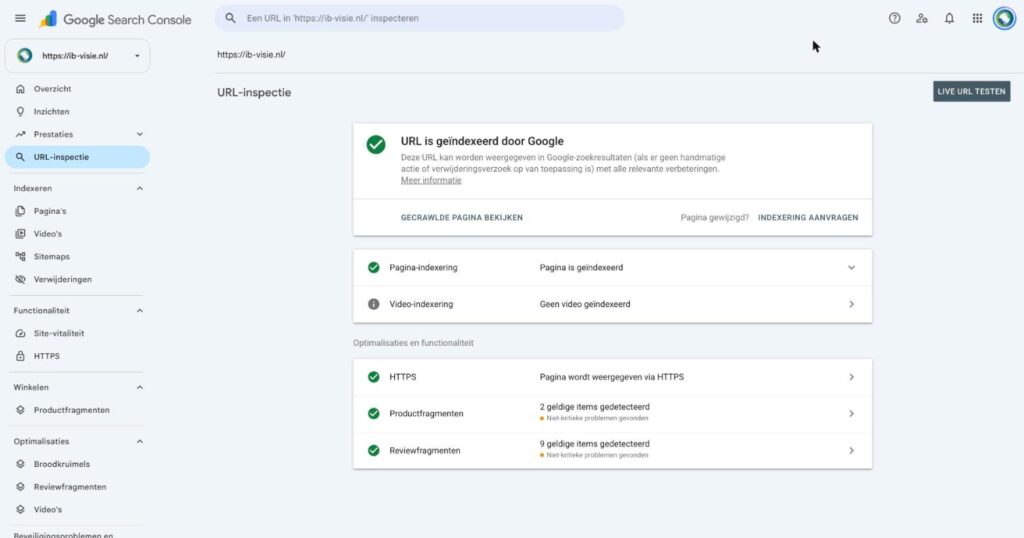Open the property selector https://ib-visie.nl/ dropdown
Screen dimensions: 1024x538
pos(77,56)
